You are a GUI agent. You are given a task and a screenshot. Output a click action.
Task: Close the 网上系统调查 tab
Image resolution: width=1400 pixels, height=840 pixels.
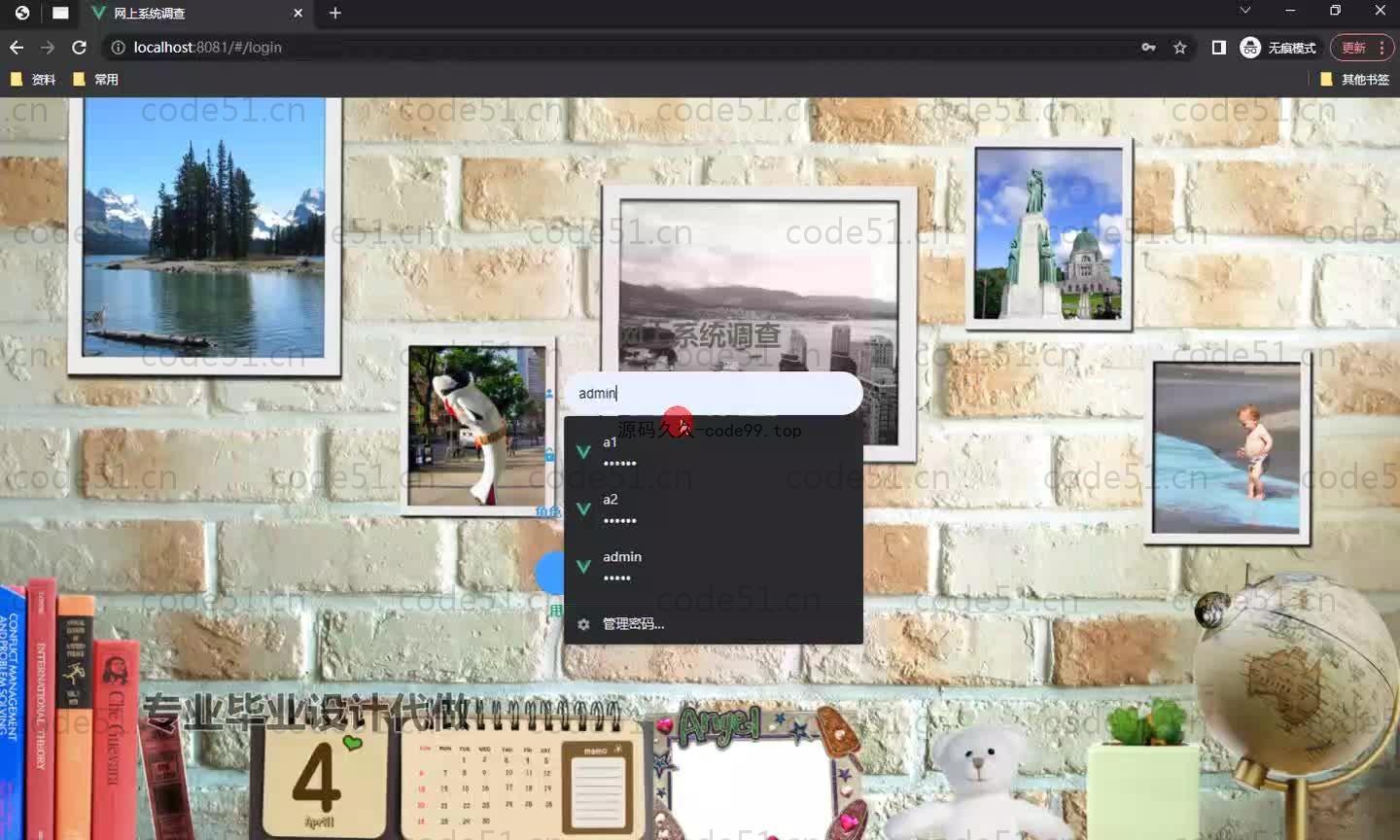click(298, 14)
